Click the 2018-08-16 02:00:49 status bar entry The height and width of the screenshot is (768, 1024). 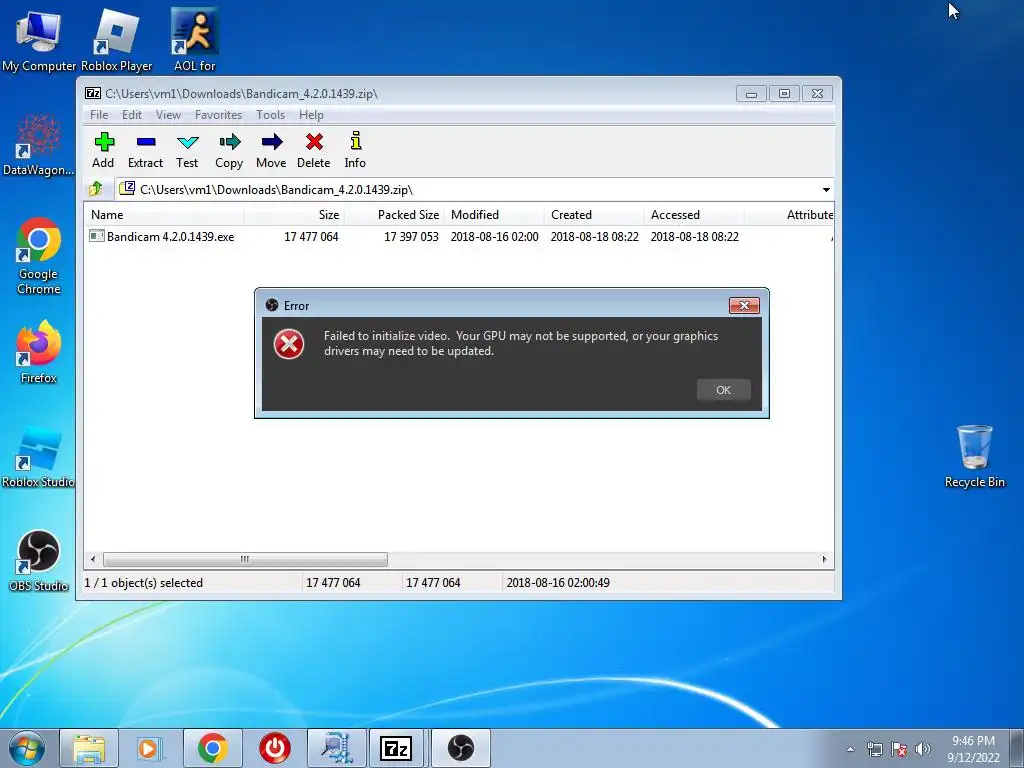coord(558,583)
